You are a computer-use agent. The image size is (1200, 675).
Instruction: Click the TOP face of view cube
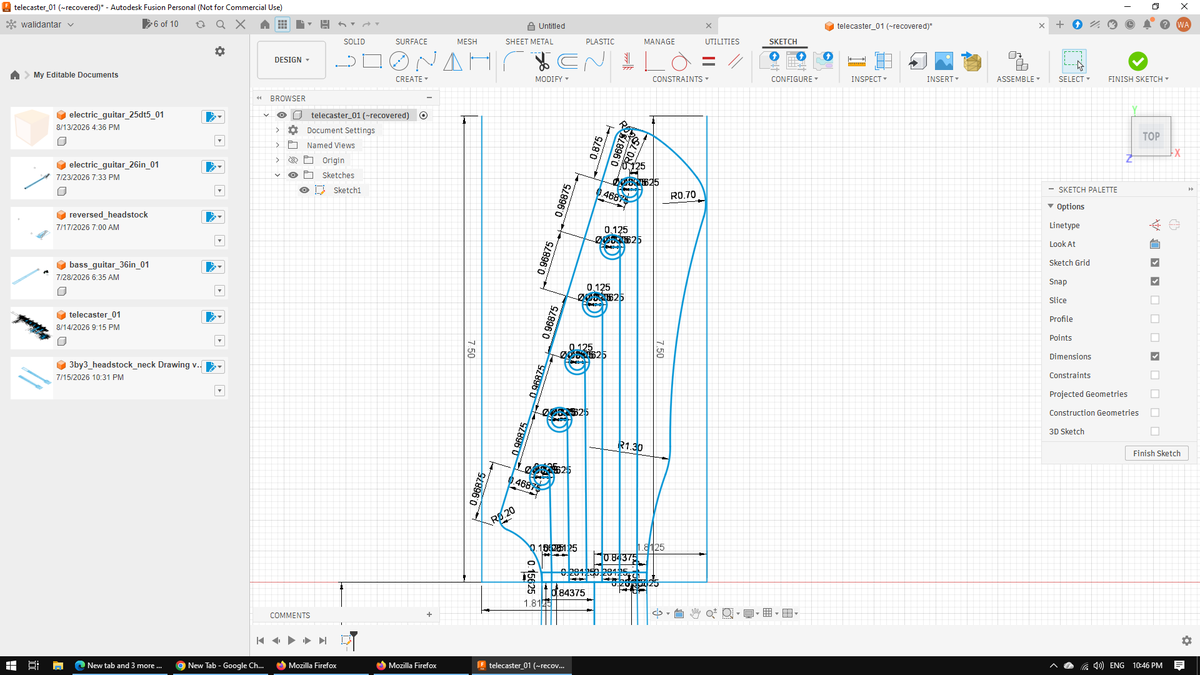(x=1151, y=136)
